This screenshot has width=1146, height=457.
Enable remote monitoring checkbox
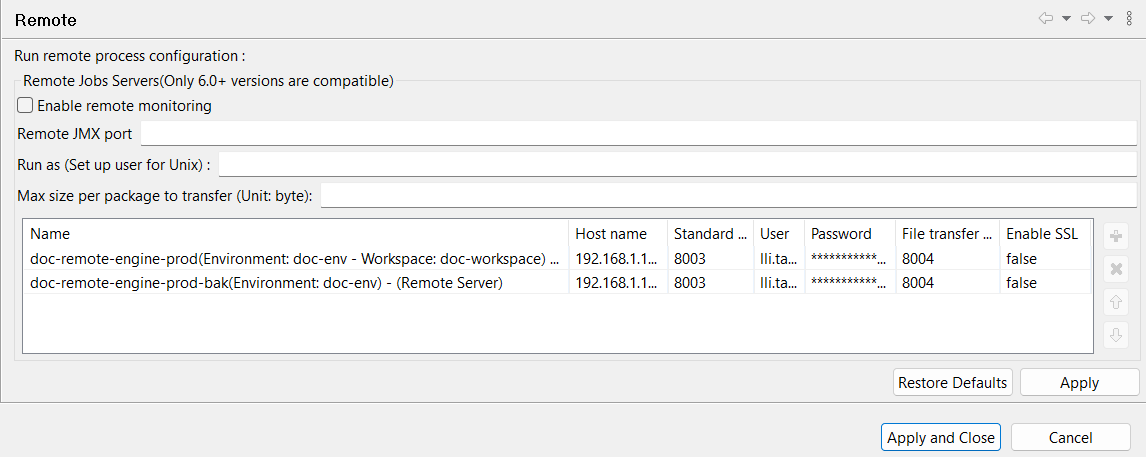click(x=26, y=105)
